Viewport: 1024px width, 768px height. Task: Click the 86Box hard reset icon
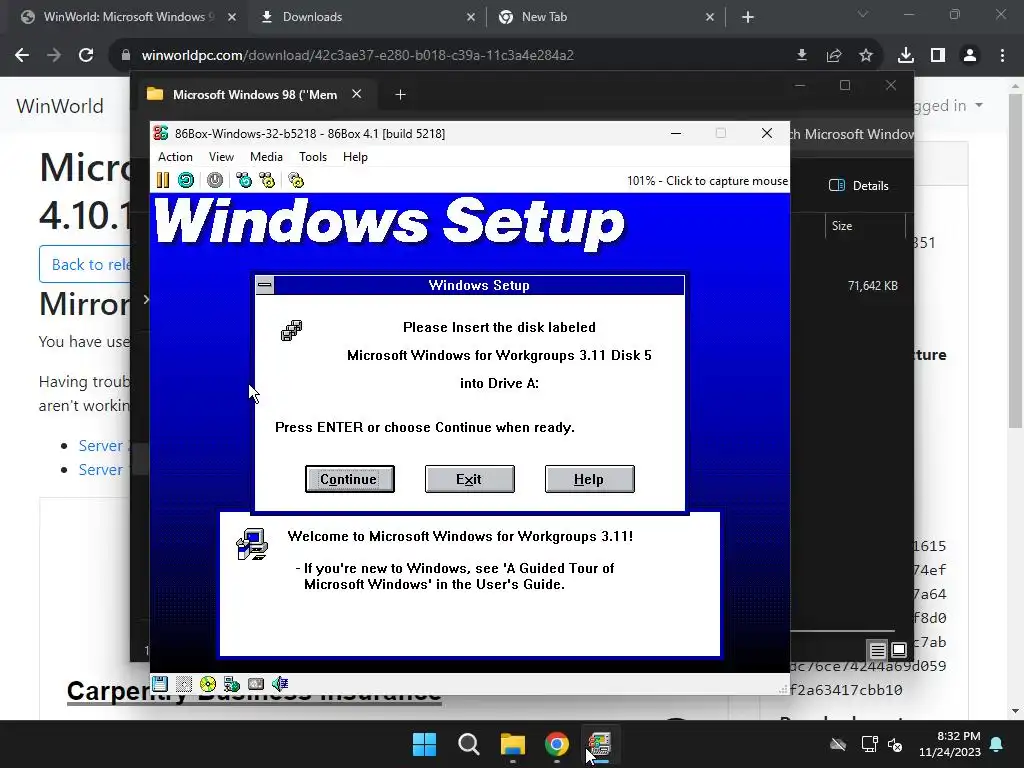[x=186, y=180]
